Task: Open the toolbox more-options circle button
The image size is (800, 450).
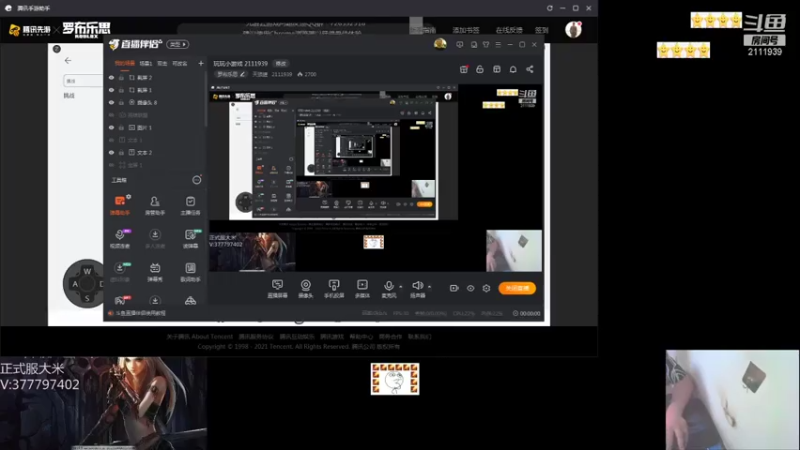Action: pyautogui.click(x=196, y=180)
